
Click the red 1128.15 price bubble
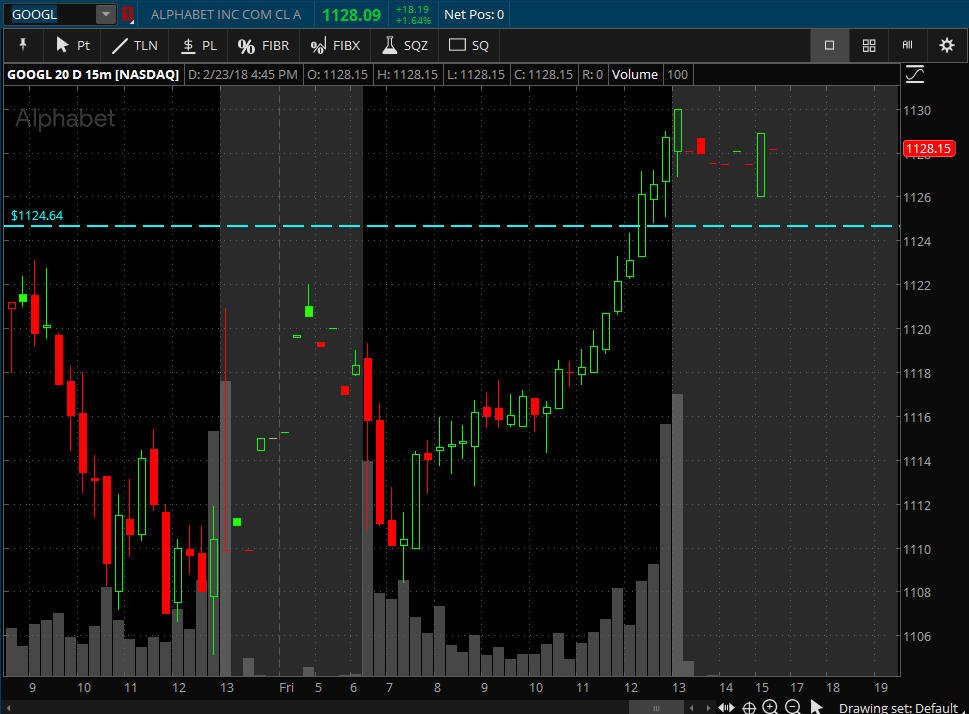(928, 148)
